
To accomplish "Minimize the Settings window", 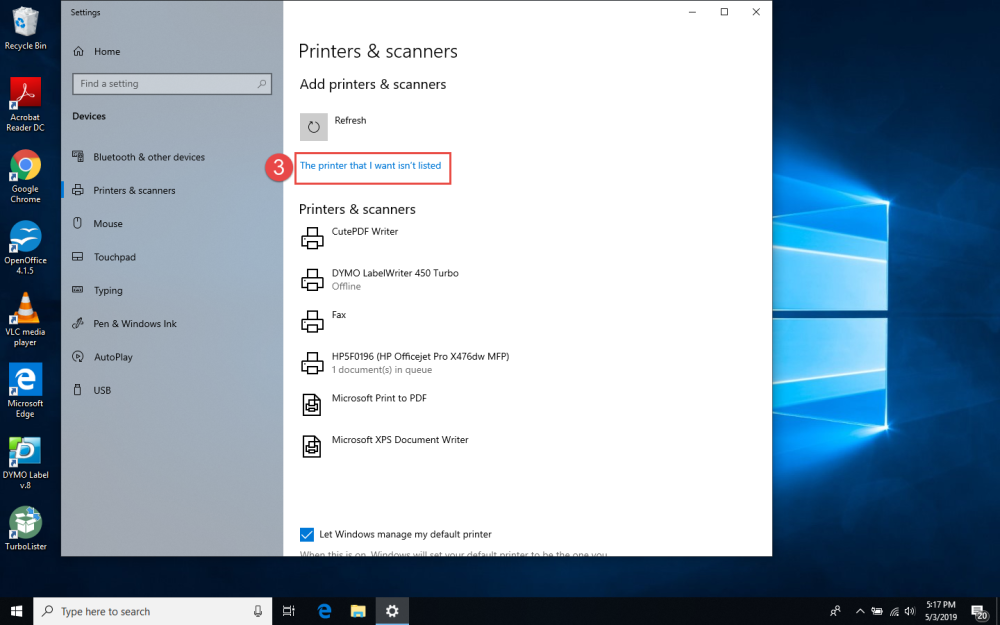I will pos(692,12).
